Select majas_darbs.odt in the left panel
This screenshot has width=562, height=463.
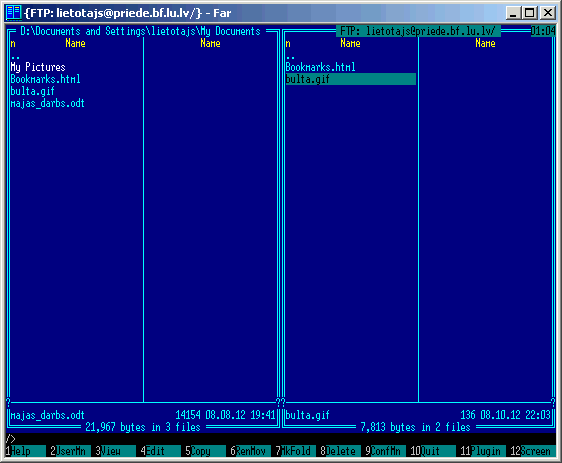pos(47,103)
